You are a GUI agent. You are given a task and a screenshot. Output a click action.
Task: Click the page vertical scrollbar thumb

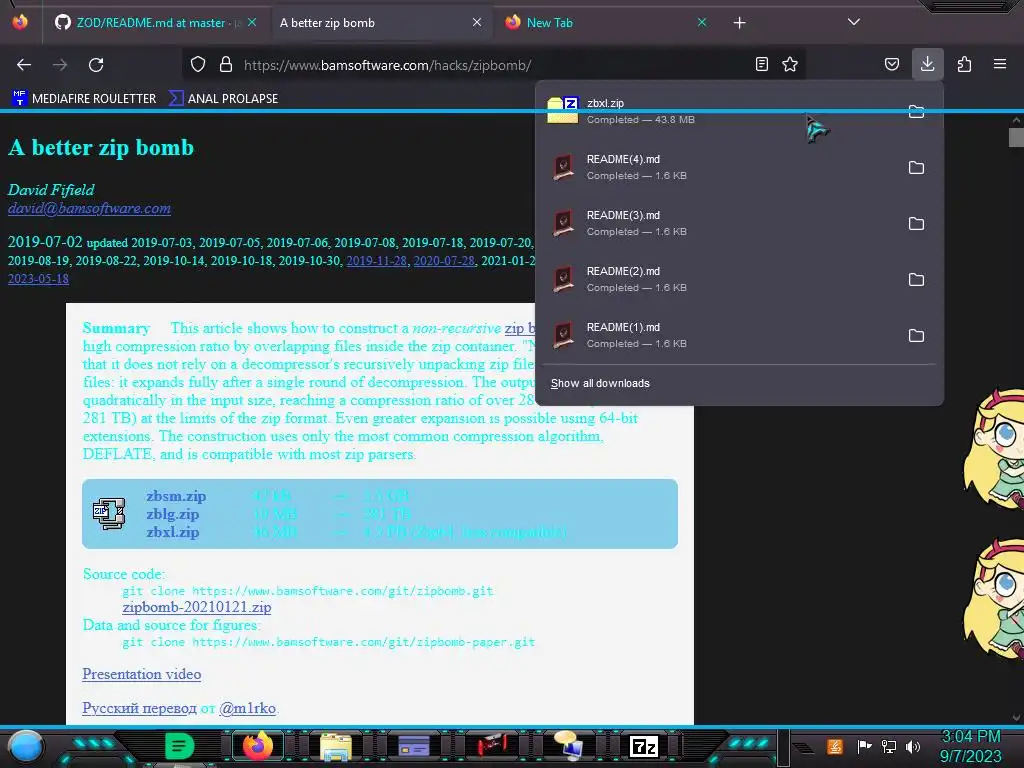(x=1016, y=137)
